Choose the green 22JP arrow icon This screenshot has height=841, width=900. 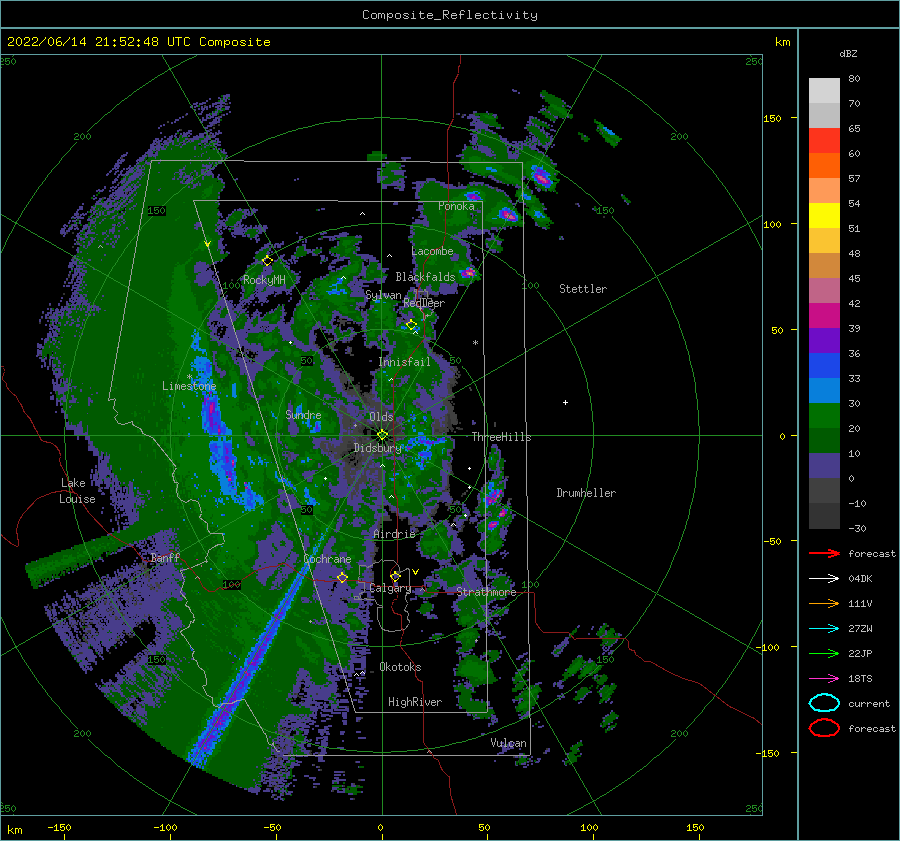[x=824, y=653]
